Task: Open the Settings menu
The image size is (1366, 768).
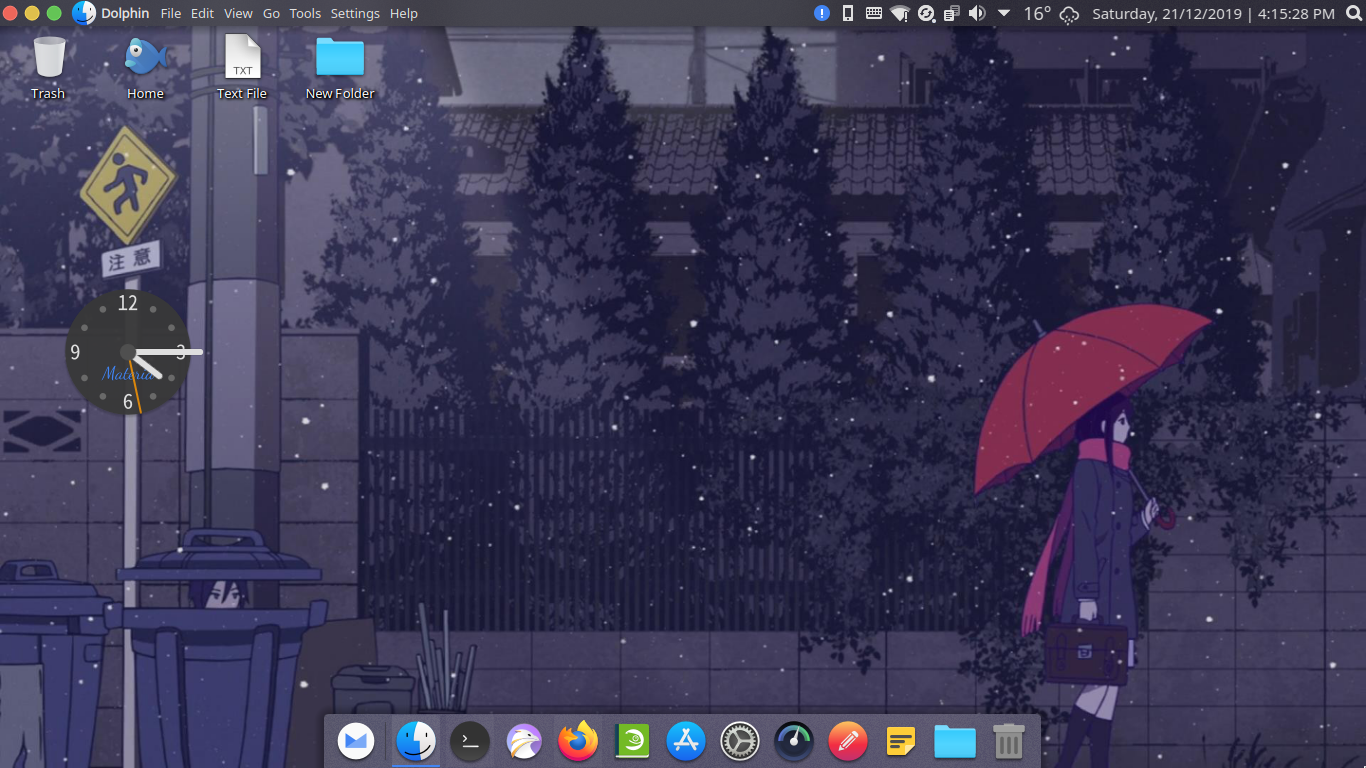Action: click(355, 13)
